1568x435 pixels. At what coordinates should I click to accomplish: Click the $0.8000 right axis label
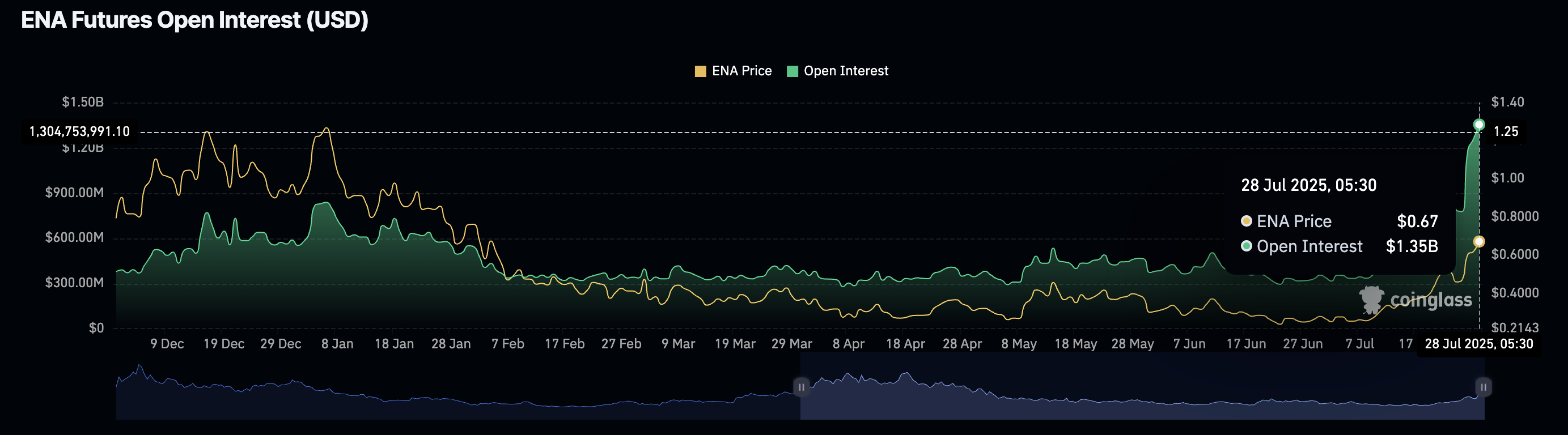(x=1515, y=216)
